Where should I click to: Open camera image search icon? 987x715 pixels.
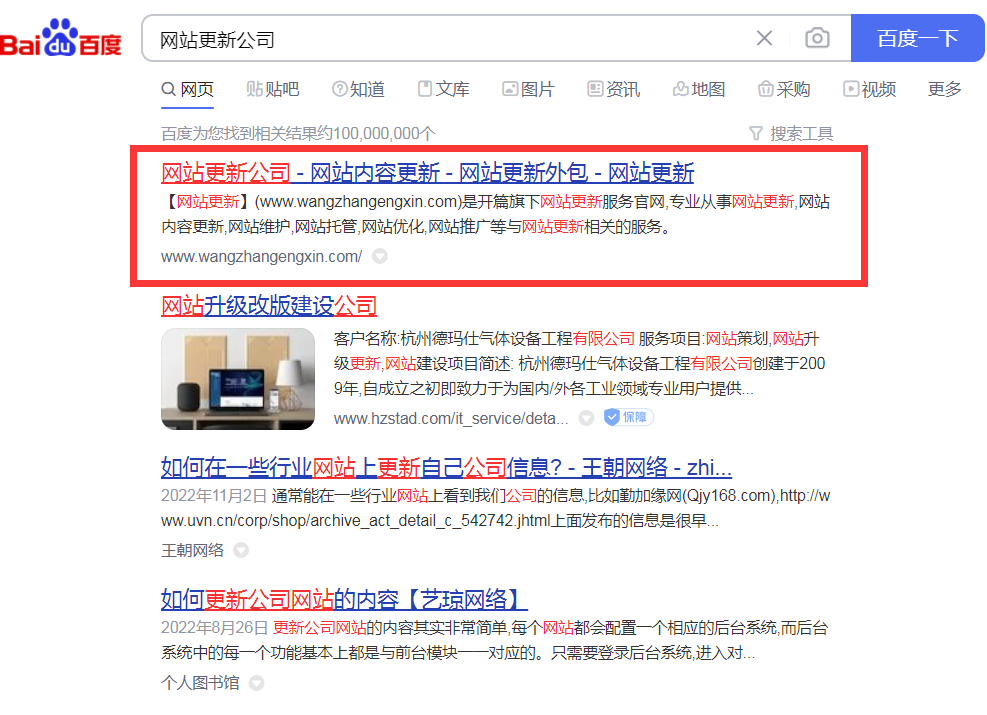click(817, 38)
